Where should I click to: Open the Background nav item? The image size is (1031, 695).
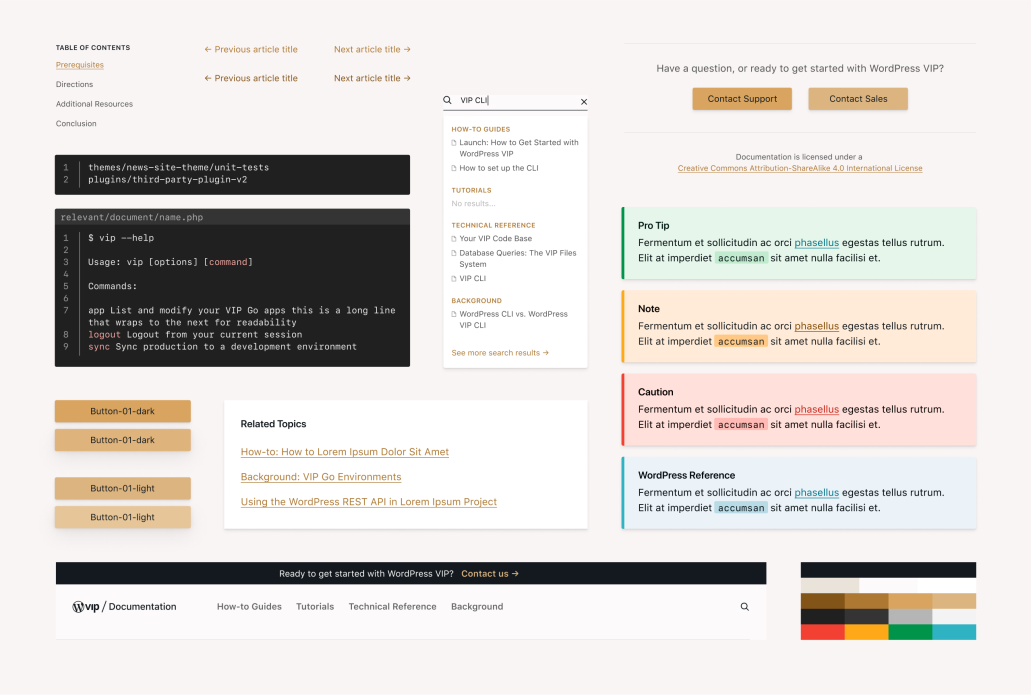tap(477, 607)
